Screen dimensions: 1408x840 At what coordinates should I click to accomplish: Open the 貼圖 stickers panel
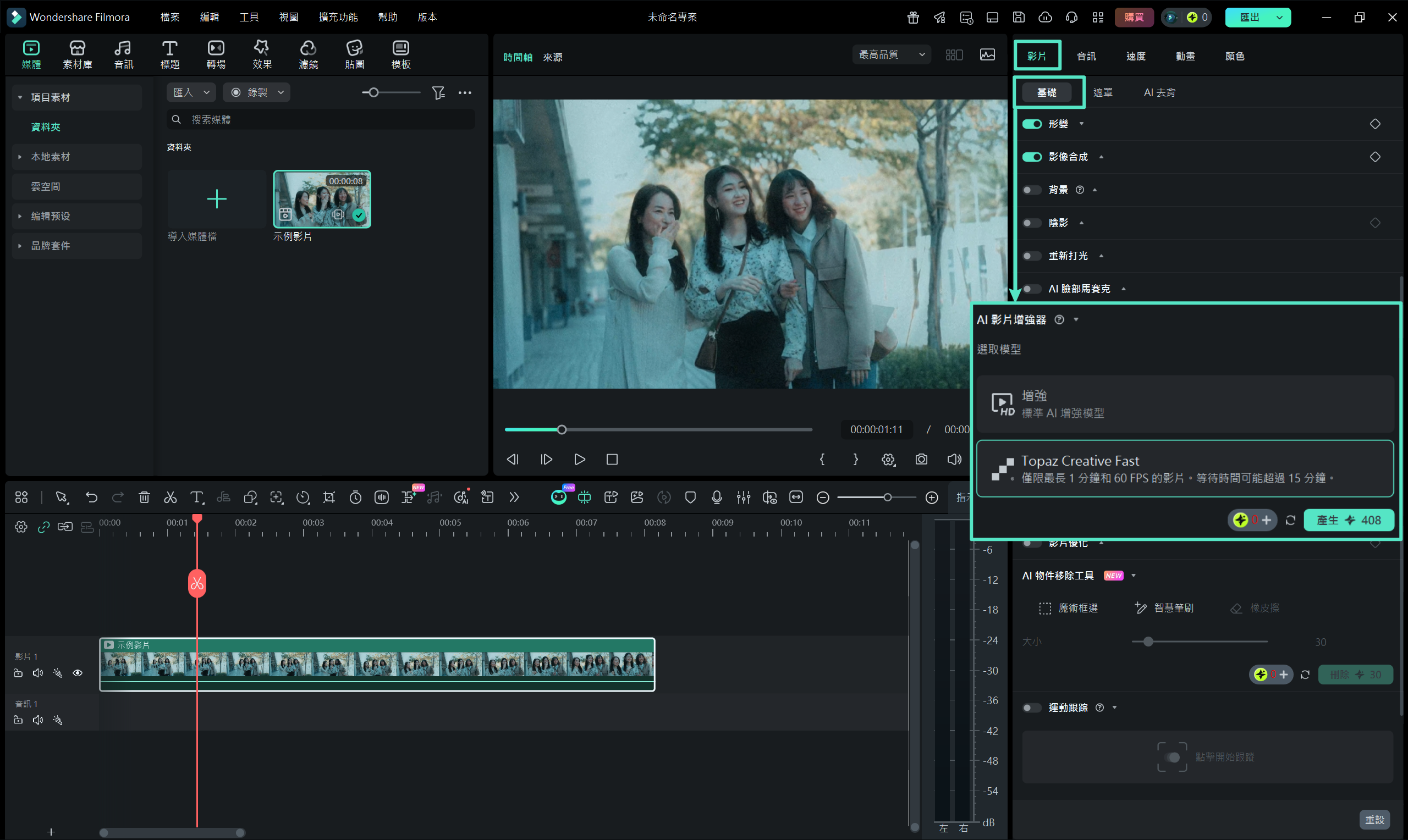pyautogui.click(x=354, y=55)
